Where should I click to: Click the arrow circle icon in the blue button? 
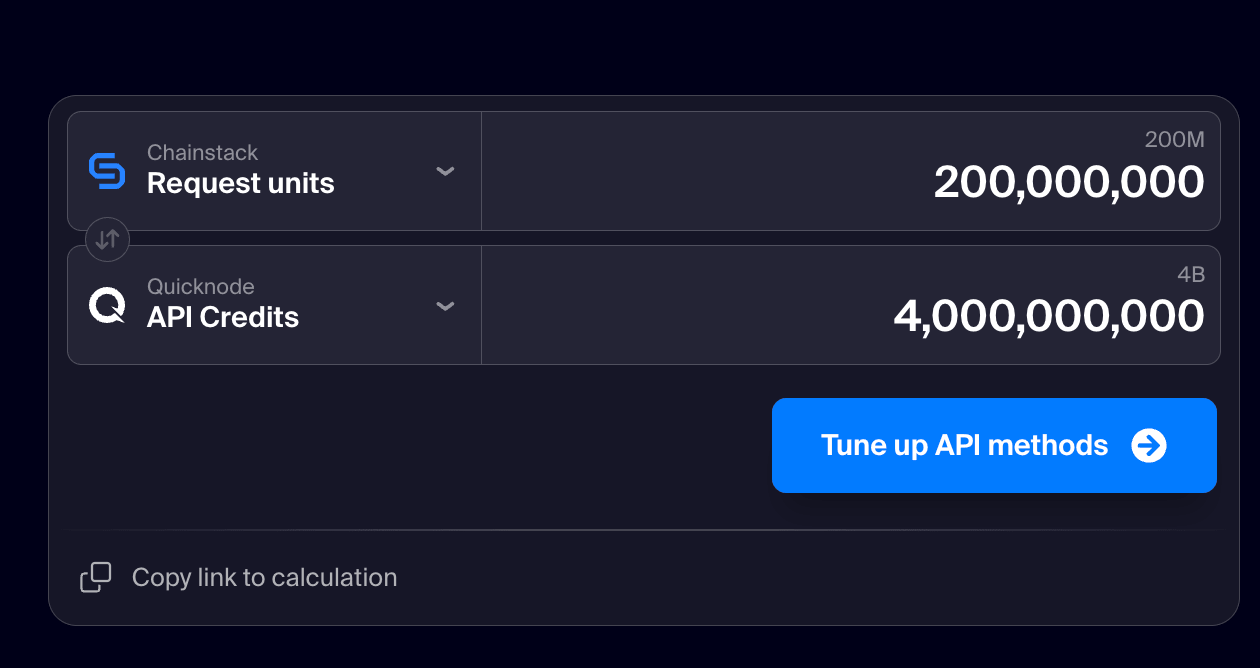click(x=1149, y=446)
